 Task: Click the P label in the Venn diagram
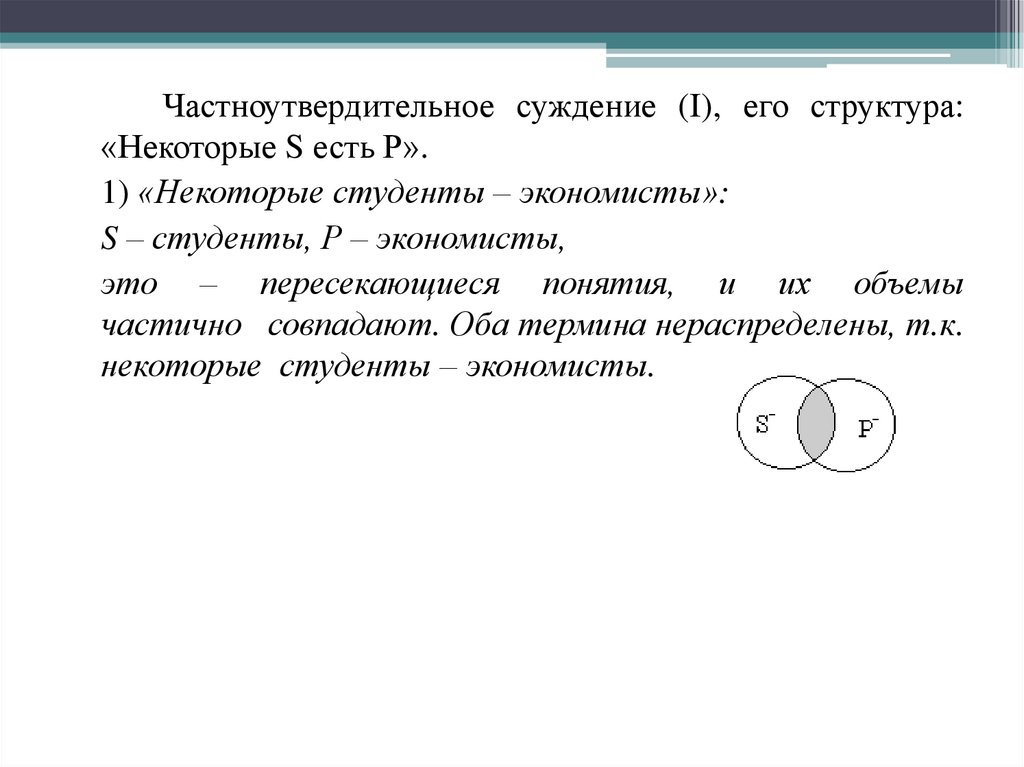(868, 429)
